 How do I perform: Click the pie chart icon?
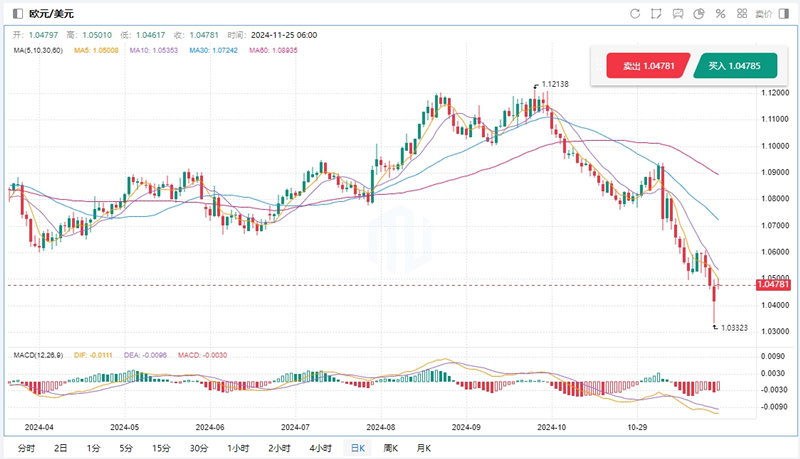coord(700,14)
